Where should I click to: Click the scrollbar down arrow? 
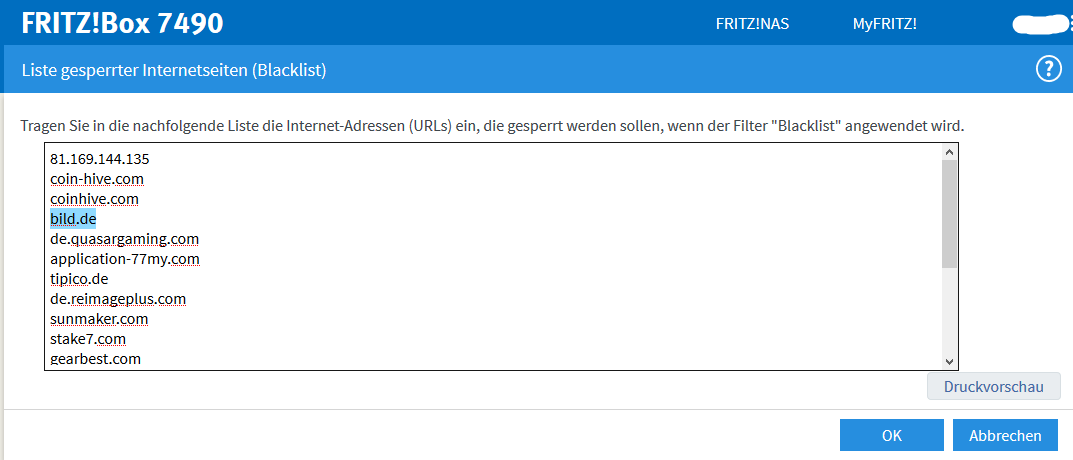coord(950,361)
